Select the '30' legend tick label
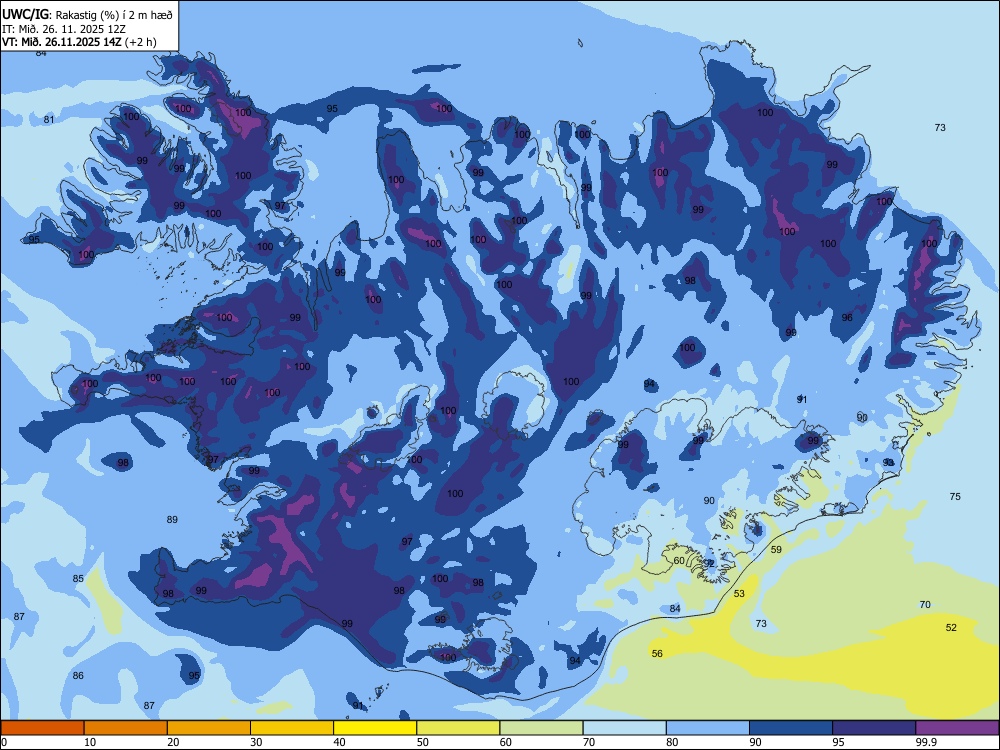Screen dimensions: 1000x750 256,742
